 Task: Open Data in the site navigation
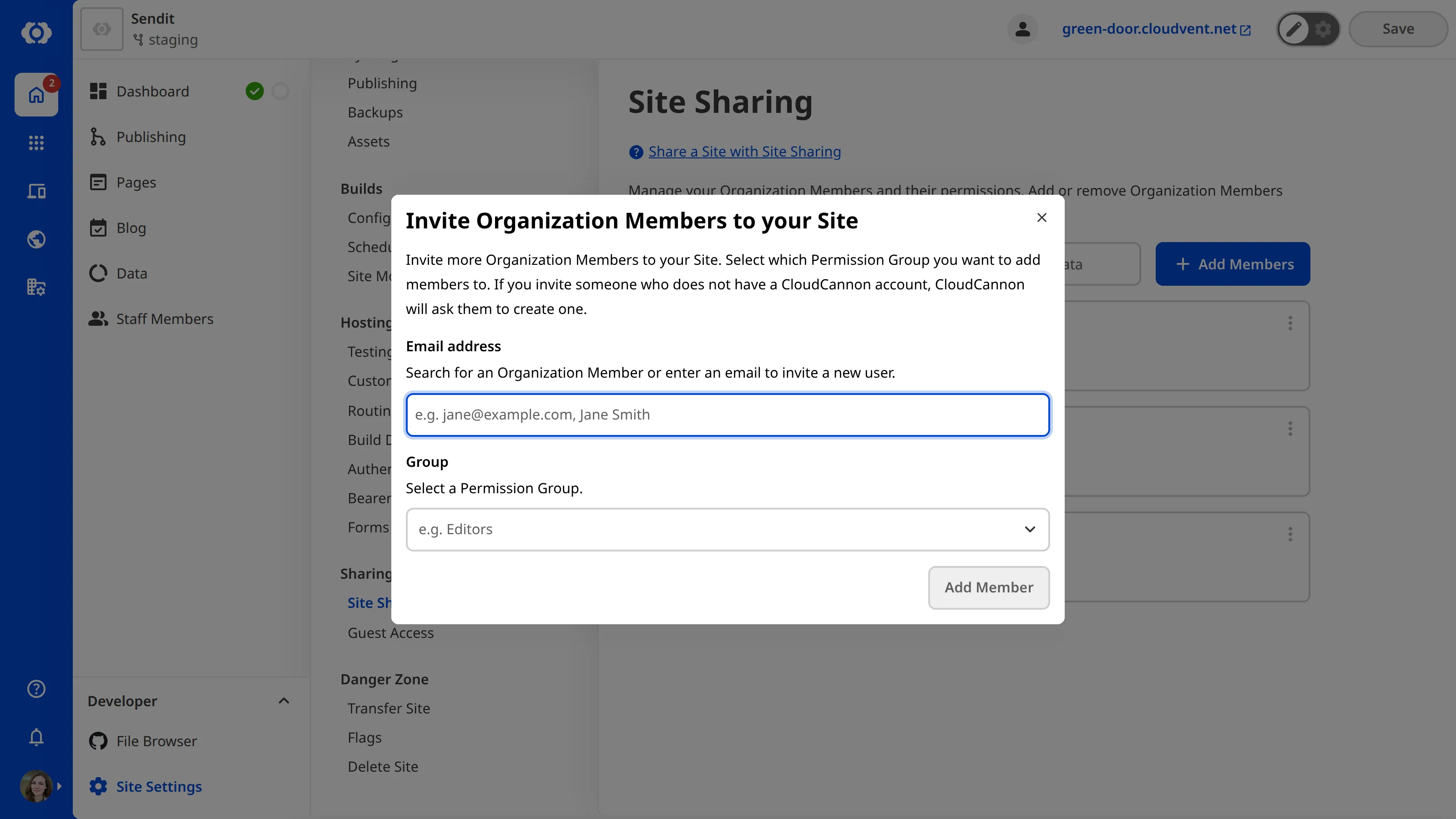[131, 273]
